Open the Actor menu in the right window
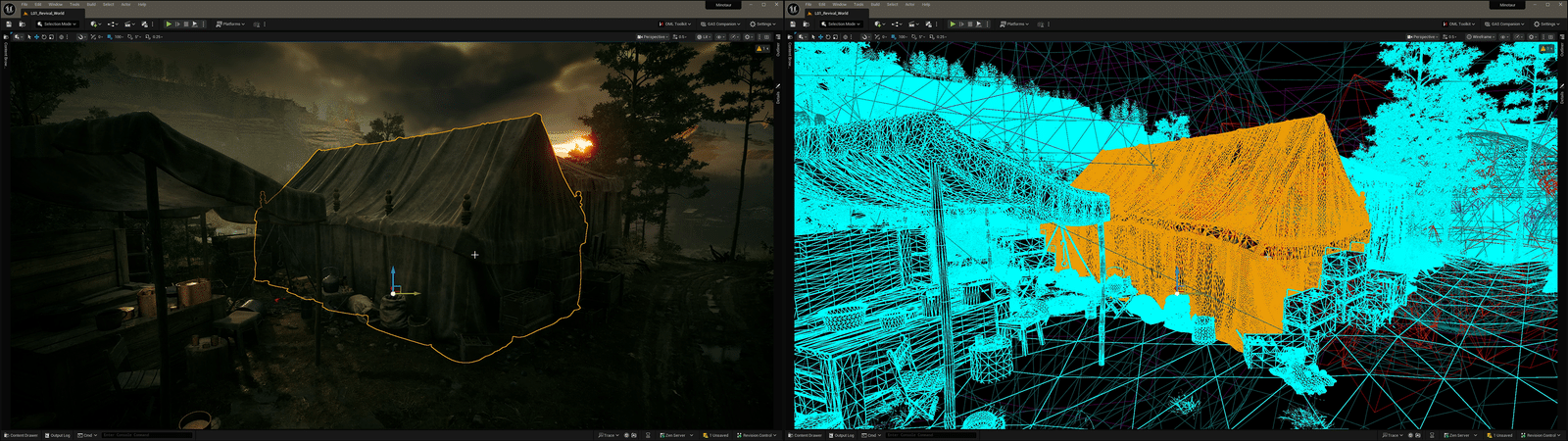1568x441 pixels. pos(909,4)
